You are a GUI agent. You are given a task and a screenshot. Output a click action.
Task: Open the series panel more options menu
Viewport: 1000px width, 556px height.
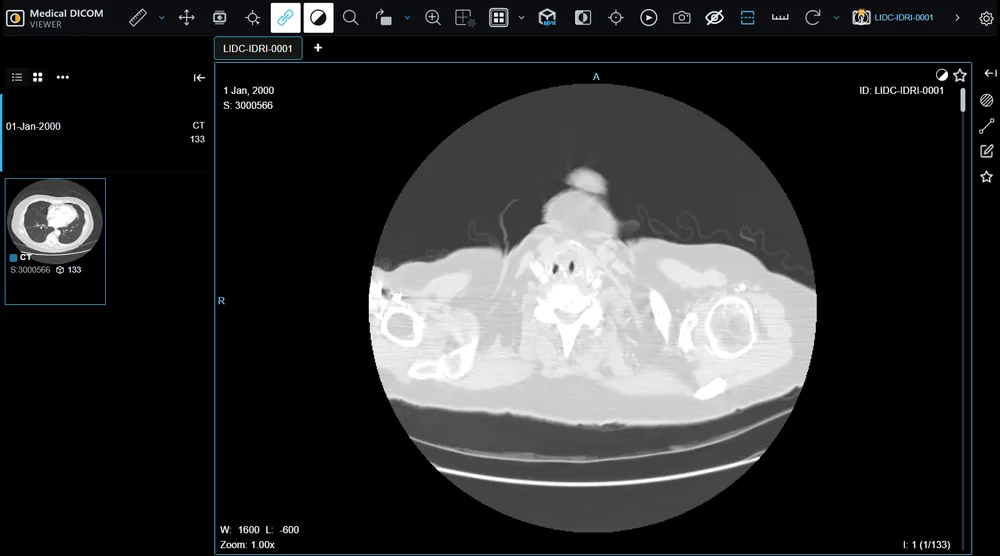[62, 77]
